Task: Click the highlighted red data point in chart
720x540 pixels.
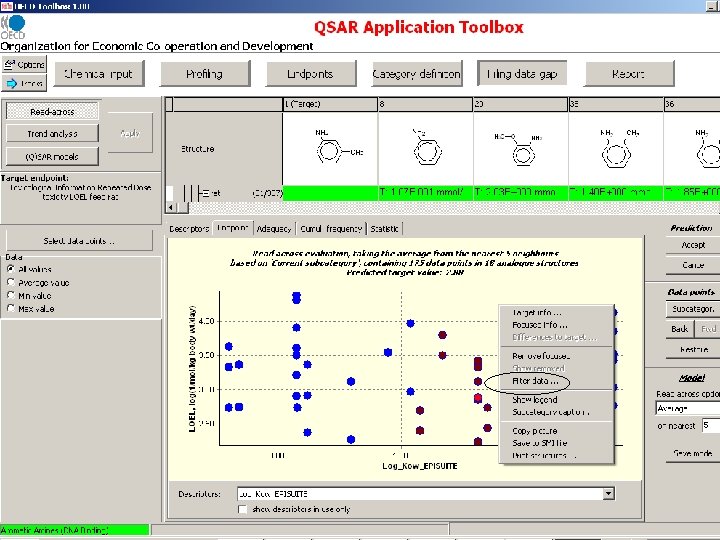Action: click(x=478, y=398)
